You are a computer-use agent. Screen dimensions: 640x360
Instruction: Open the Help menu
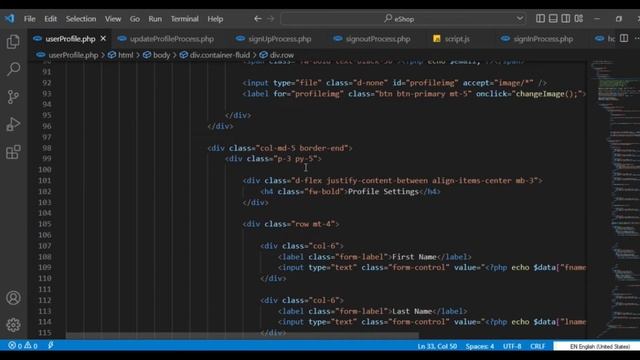(215, 19)
